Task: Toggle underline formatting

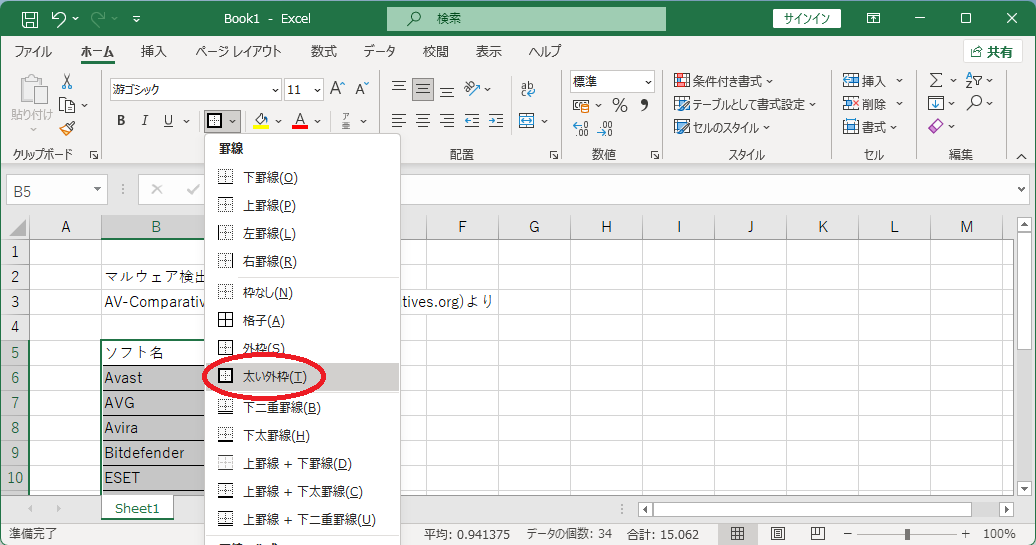Action: pos(168,121)
